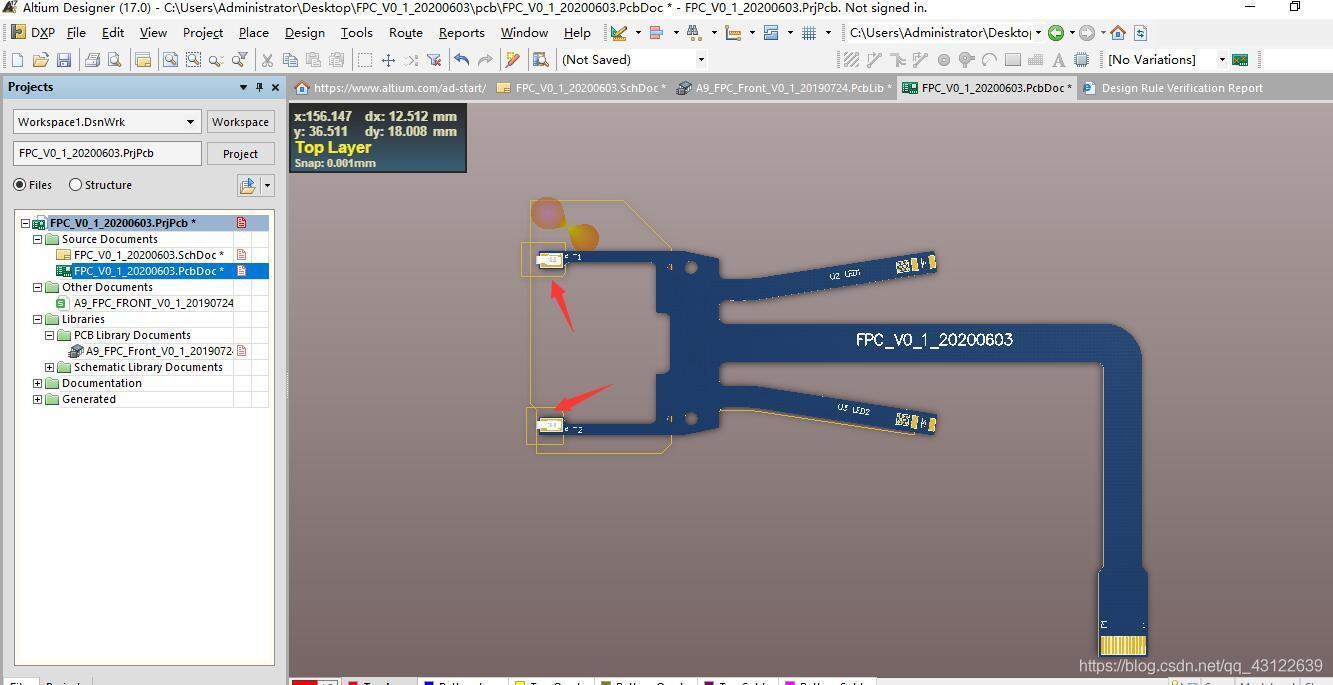Click the Place Via icon
Viewport: 1333px width, 685px height.
pos(966,60)
